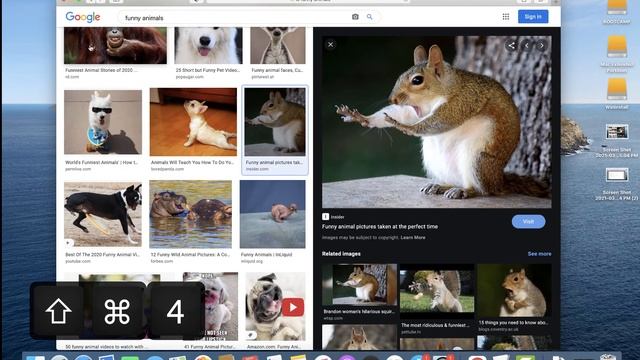This screenshot has width=640, height=360.
Task: Open the first related squirrel image
Action: coord(359,284)
